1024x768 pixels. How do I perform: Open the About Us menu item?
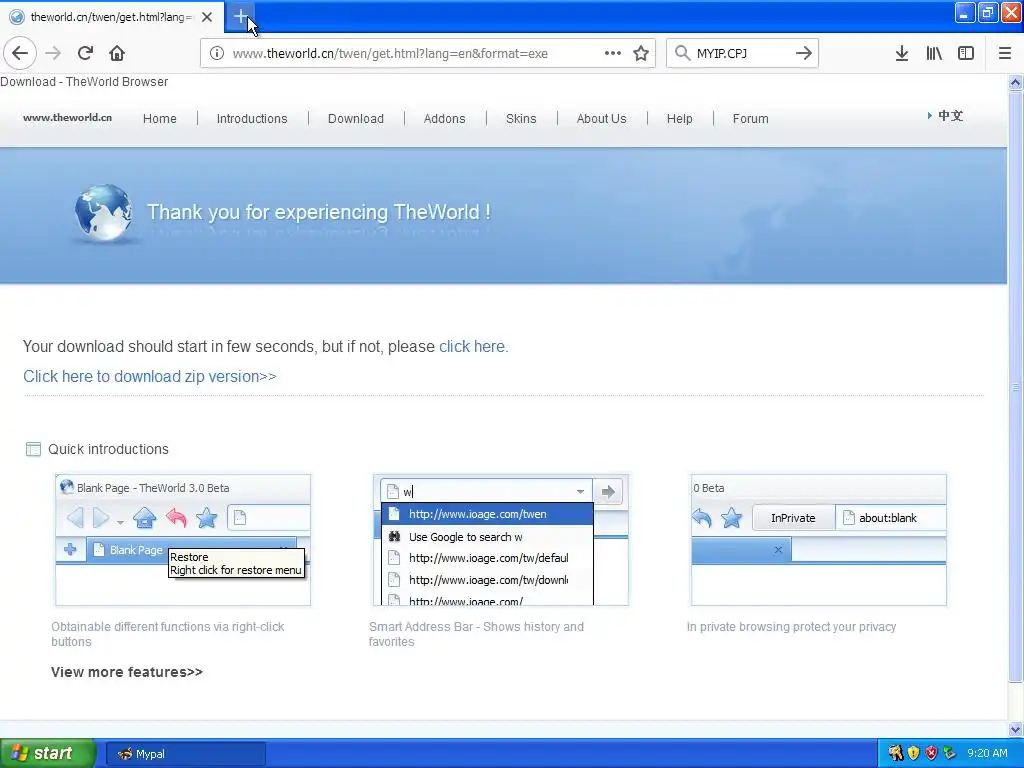(601, 119)
